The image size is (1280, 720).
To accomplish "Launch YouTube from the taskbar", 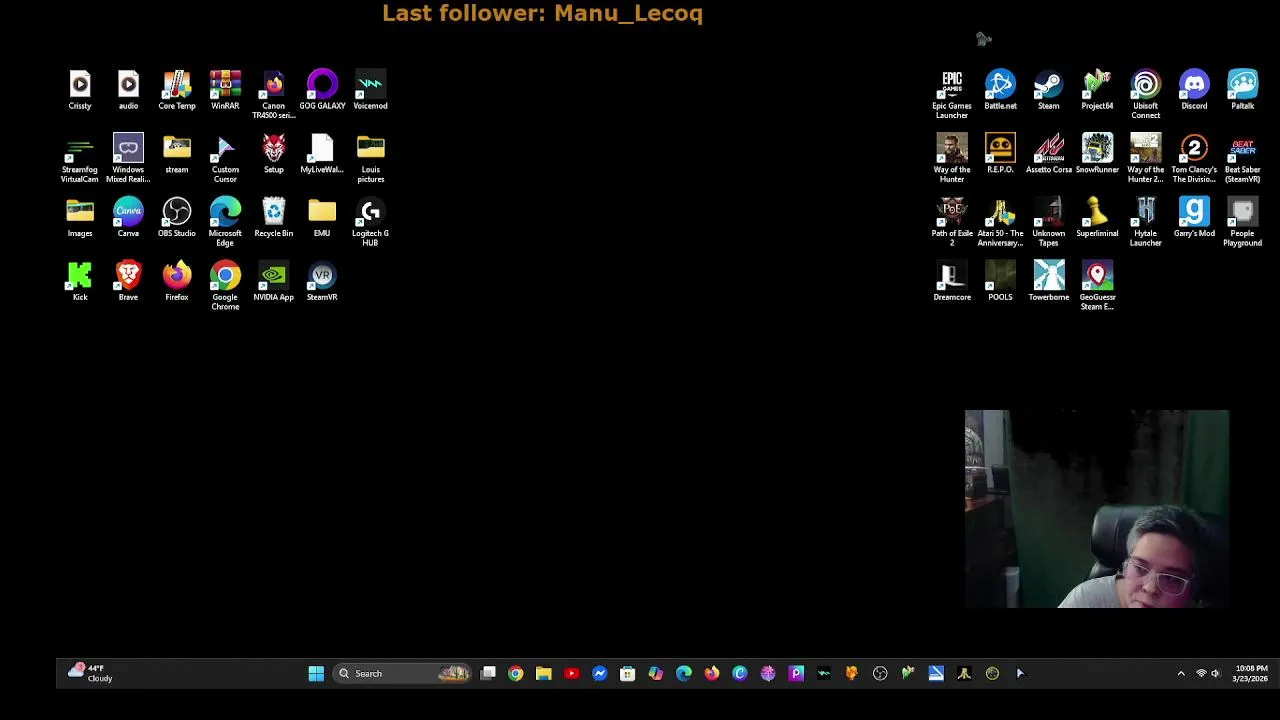I will click(571, 674).
